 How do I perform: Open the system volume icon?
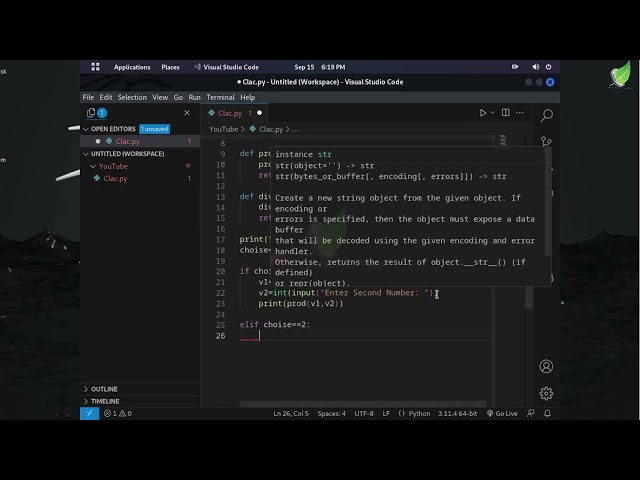click(536, 67)
